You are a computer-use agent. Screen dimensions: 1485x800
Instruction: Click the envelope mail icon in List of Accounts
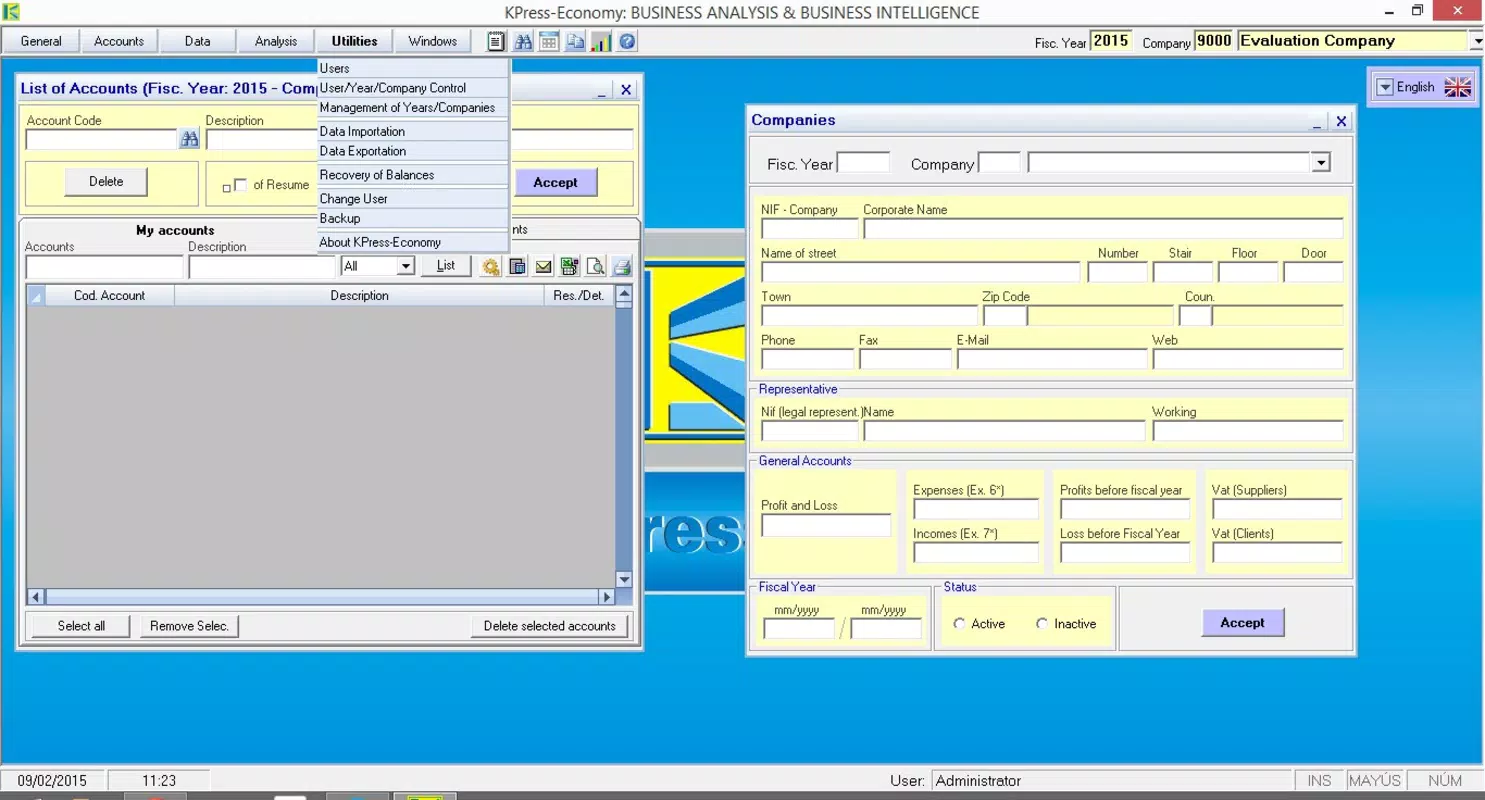tap(543, 267)
